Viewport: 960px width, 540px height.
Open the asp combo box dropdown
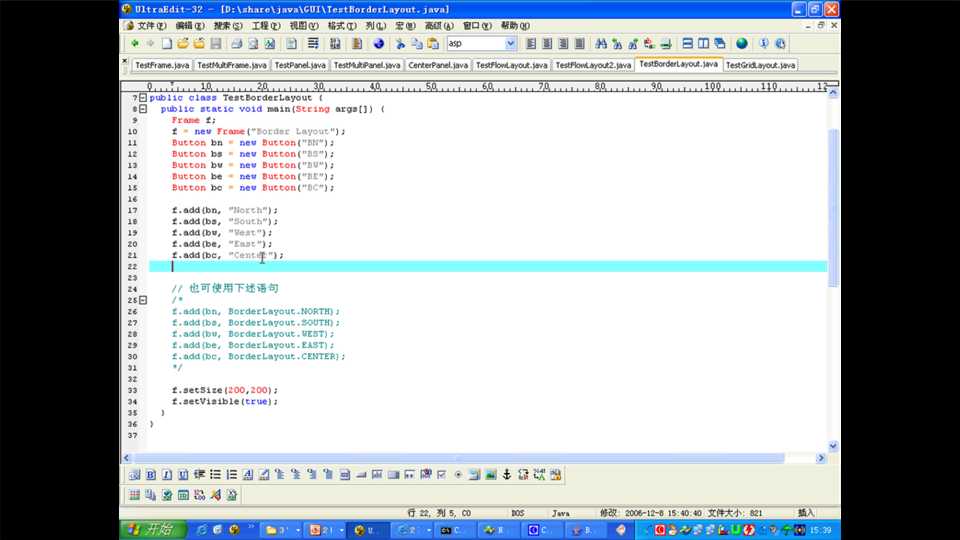[510, 43]
